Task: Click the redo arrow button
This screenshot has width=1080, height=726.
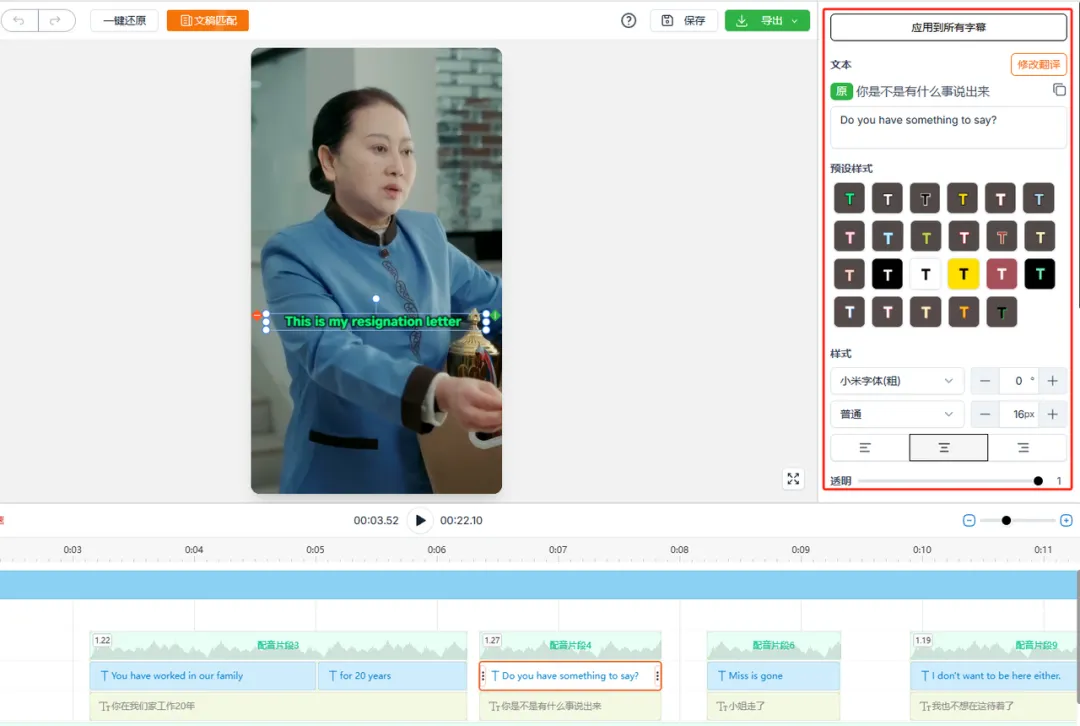Action: pyautogui.click(x=56, y=21)
